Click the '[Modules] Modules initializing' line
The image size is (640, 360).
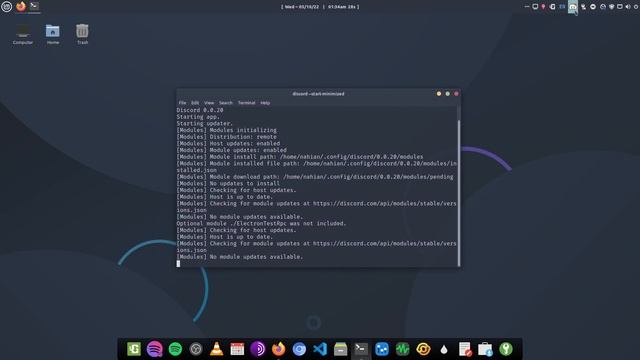pos(227,130)
